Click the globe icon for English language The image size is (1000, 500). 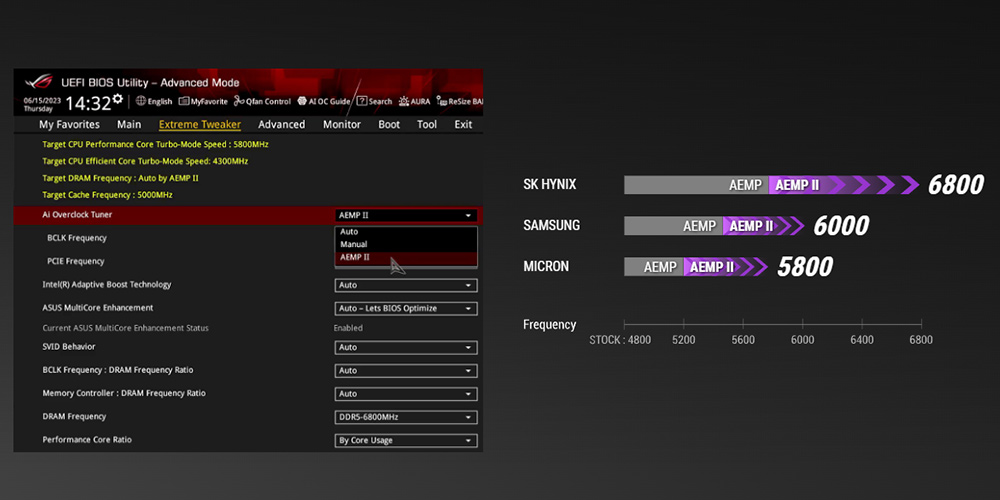[x=141, y=101]
